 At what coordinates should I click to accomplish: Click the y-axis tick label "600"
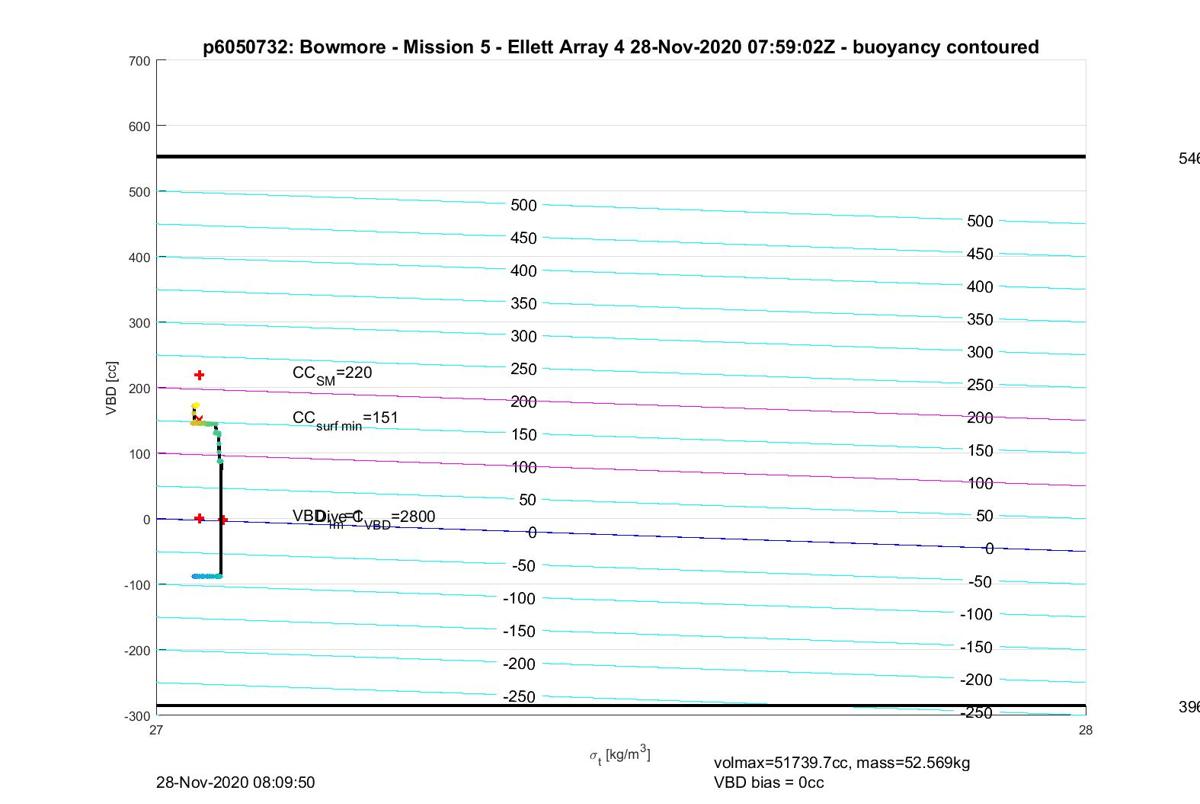pos(139,126)
